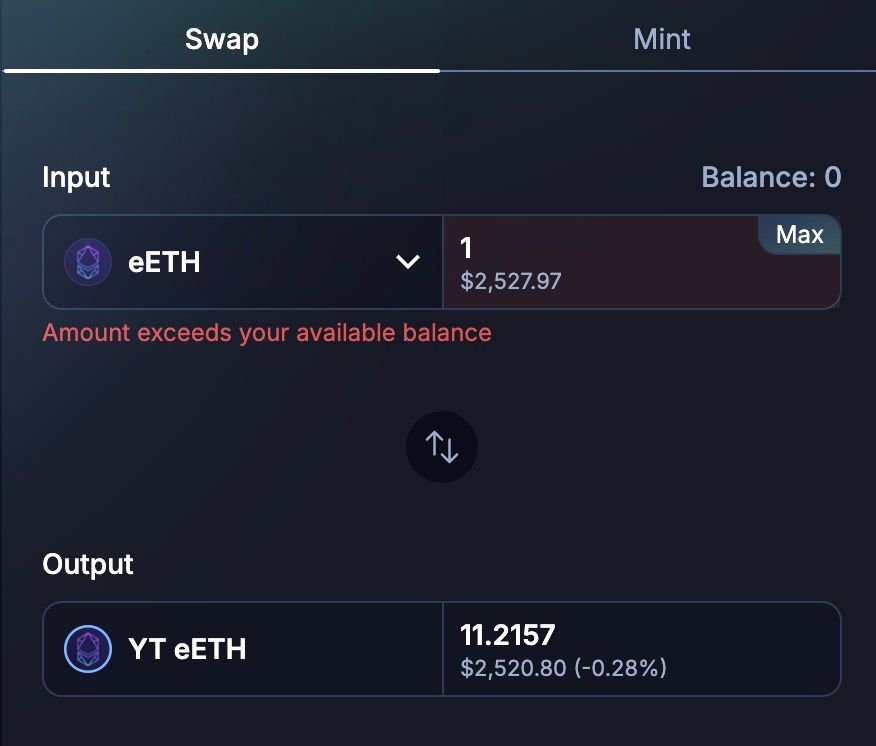
Task: Click the YT eETH output token name
Action: (x=187, y=649)
